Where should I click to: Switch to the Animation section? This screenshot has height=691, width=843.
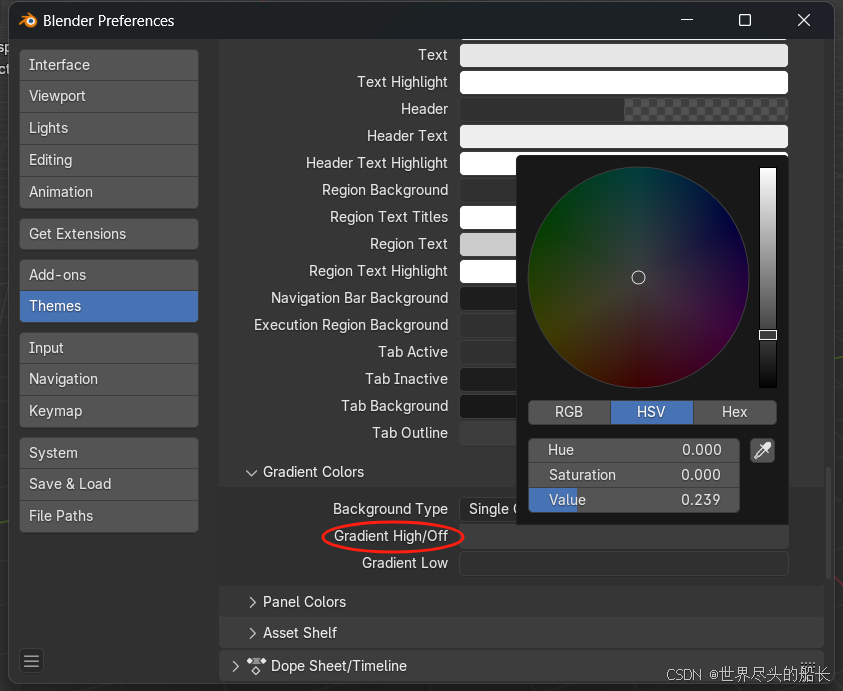click(x=109, y=192)
